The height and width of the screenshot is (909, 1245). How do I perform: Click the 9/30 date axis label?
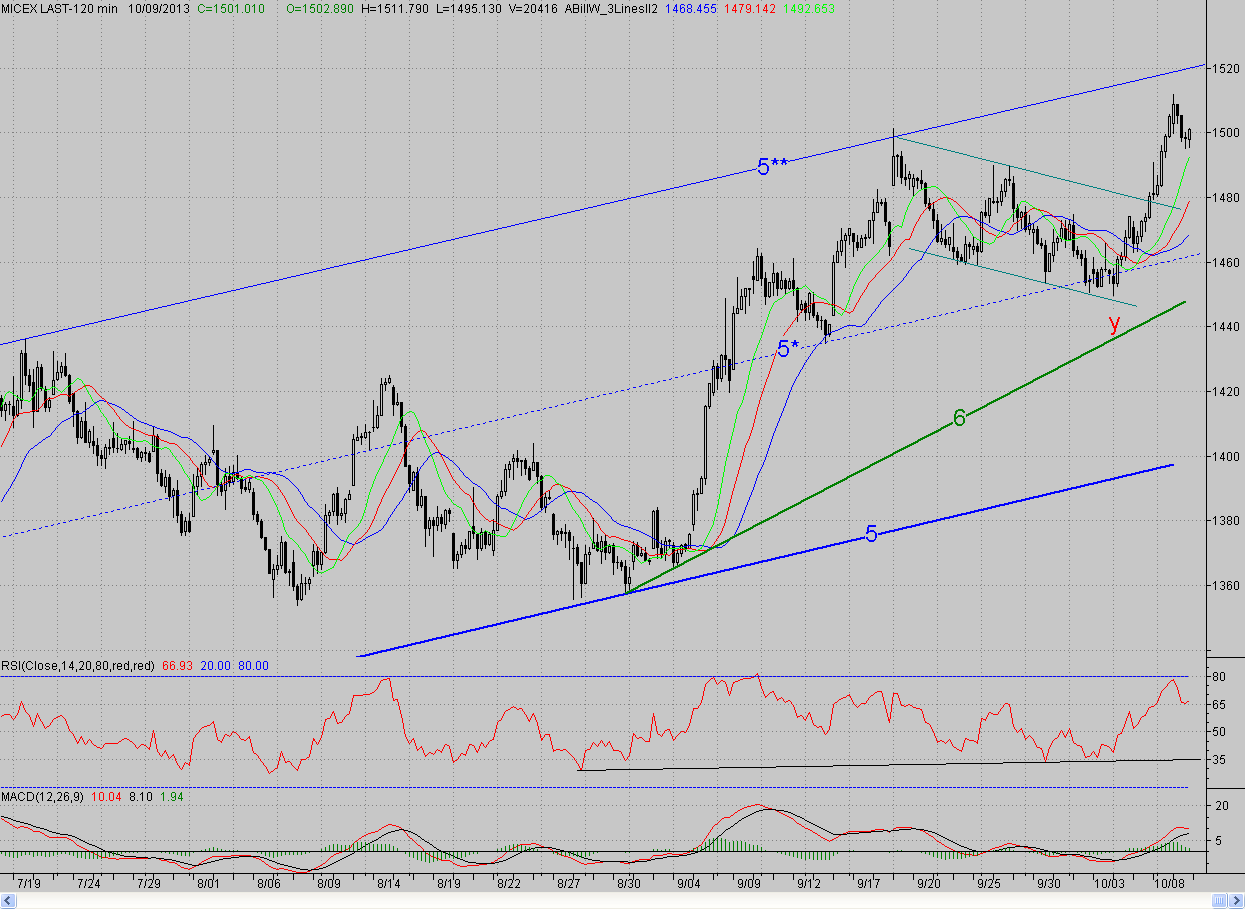(1049, 884)
